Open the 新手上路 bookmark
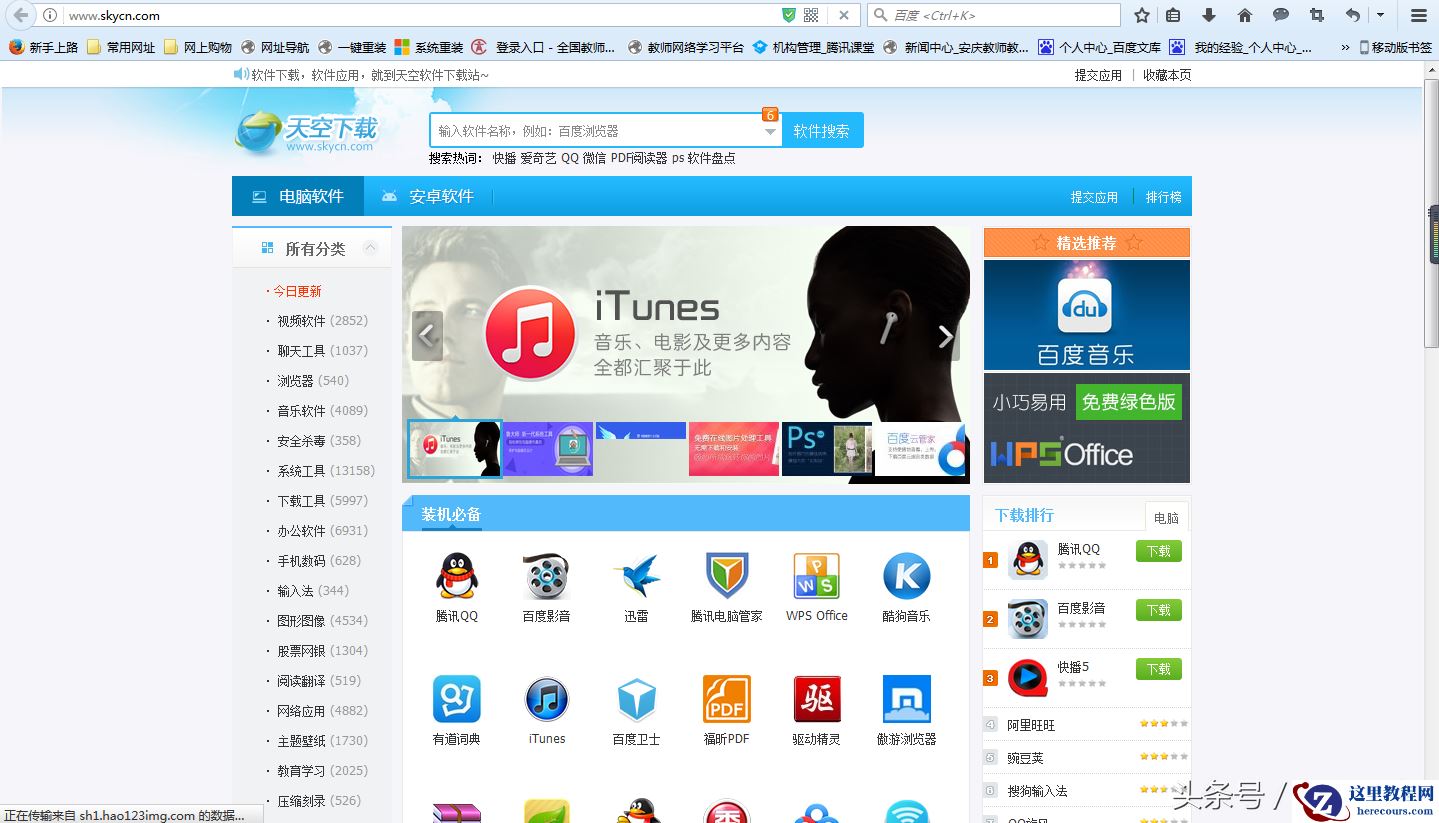This screenshot has width=1439, height=823. (x=43, y=47)
